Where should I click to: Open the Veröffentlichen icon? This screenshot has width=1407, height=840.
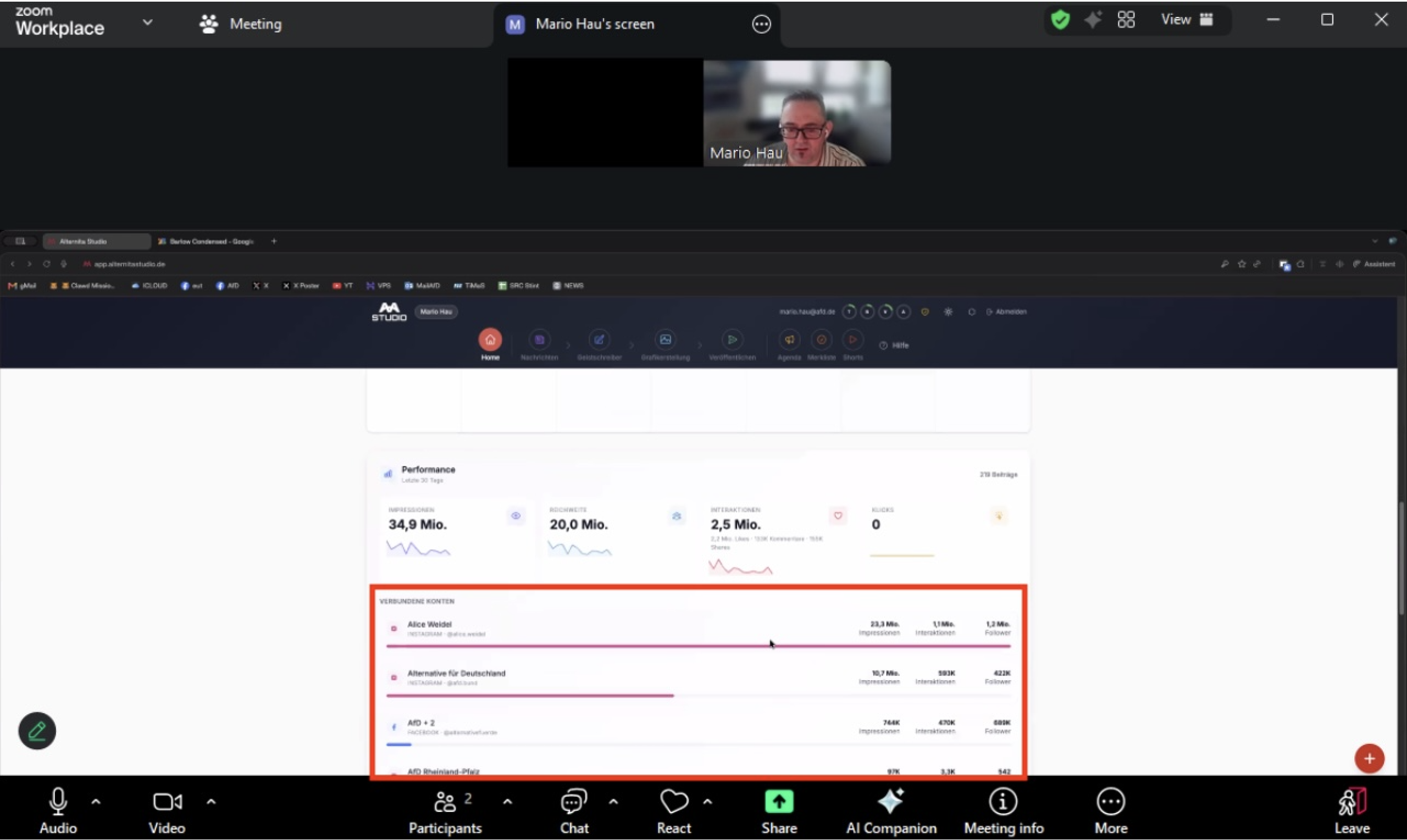(732, 340)
